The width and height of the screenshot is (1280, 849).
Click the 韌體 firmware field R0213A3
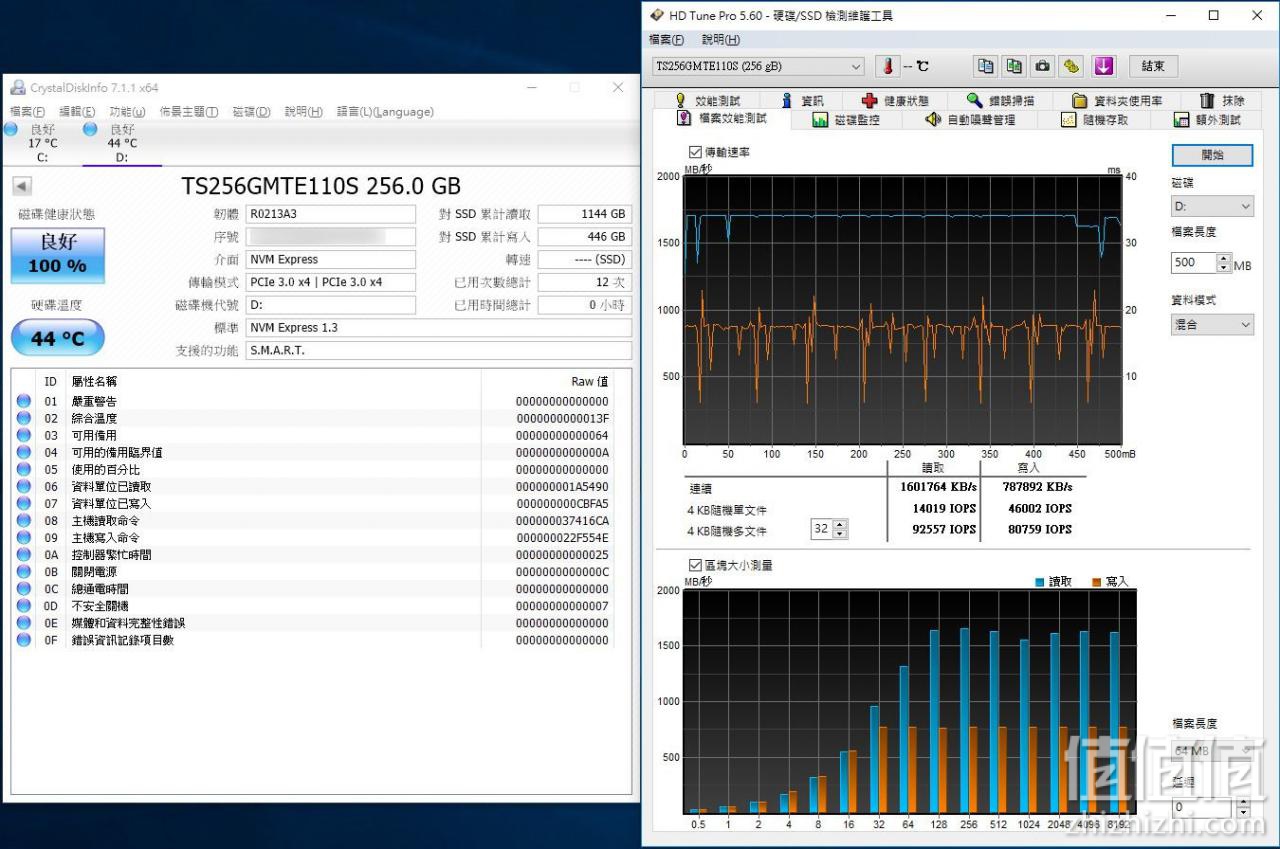click(x=330, y=214)
